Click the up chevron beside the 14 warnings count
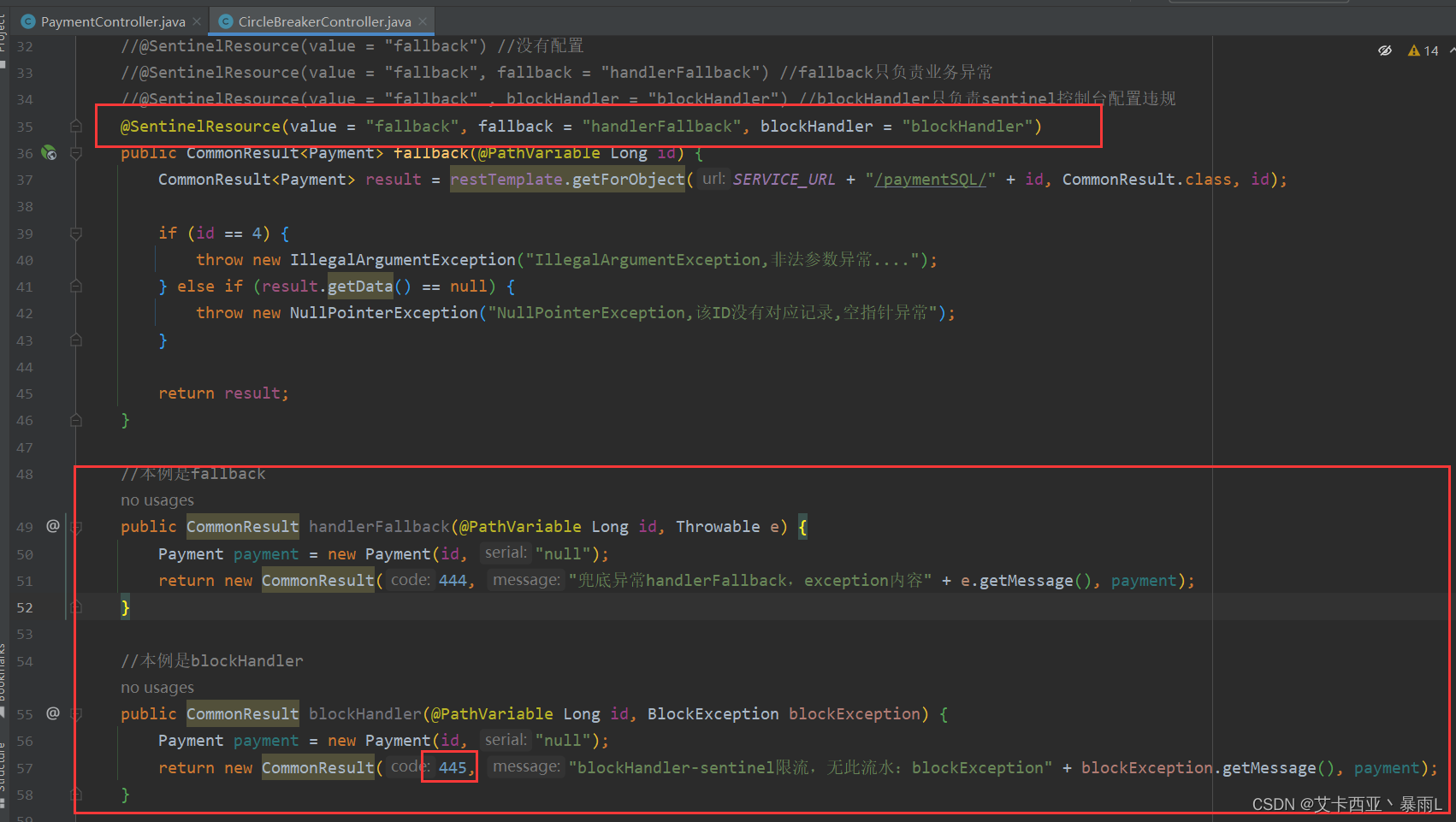 pyautogui.click(x=1452, y=50)
